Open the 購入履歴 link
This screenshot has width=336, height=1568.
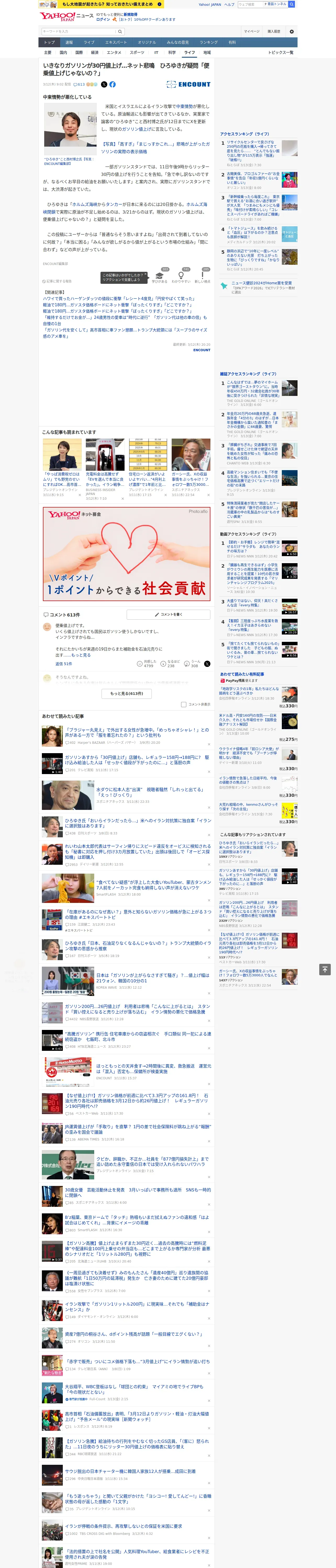[274, 31]
